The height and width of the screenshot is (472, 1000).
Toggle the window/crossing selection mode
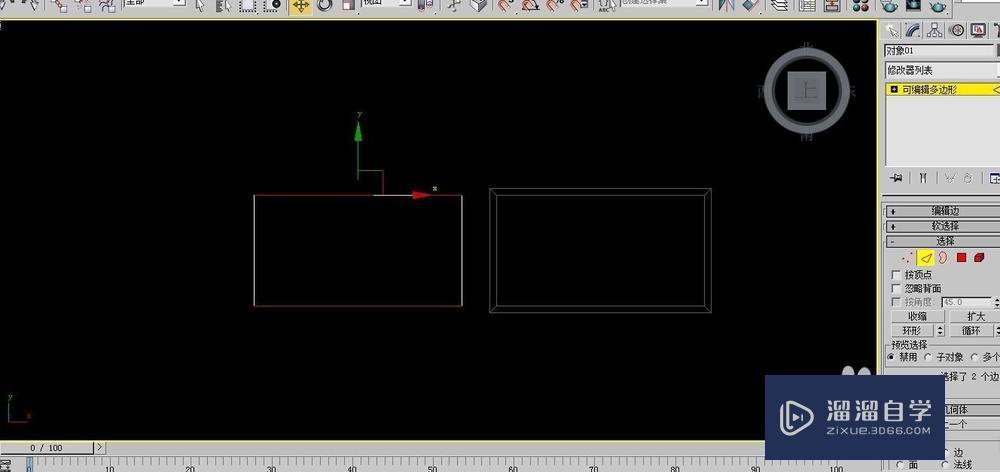pyautogui.click(x=272, y=6)
